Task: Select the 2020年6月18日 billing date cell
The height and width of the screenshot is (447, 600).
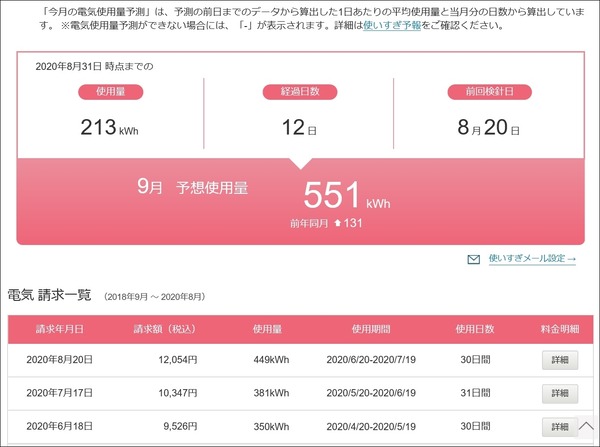Action: pyautogui.click(x=59, y=426)
